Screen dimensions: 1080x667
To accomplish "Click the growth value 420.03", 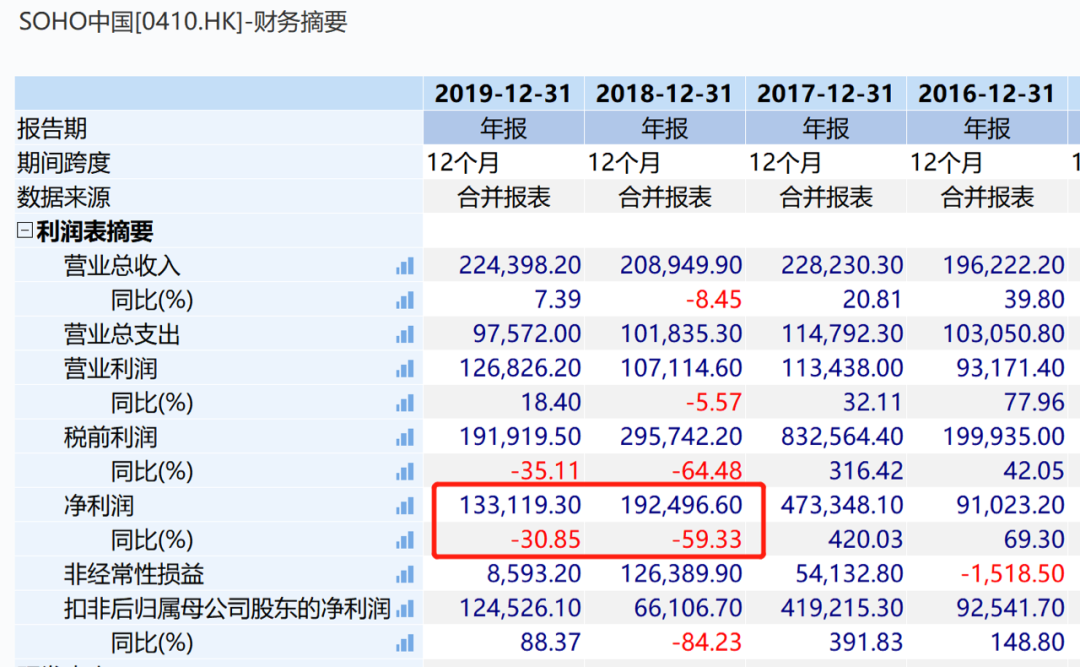I will [x=866, y=540].
